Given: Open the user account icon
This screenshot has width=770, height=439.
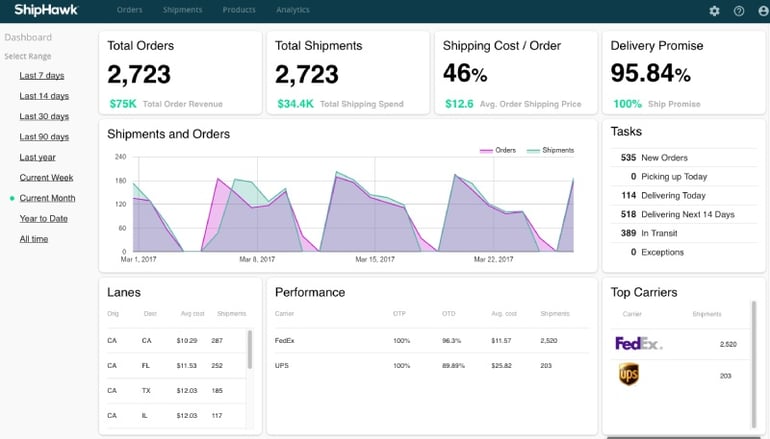Looking at the screenshot, I should pyautogui.click(x=764, y=10).
